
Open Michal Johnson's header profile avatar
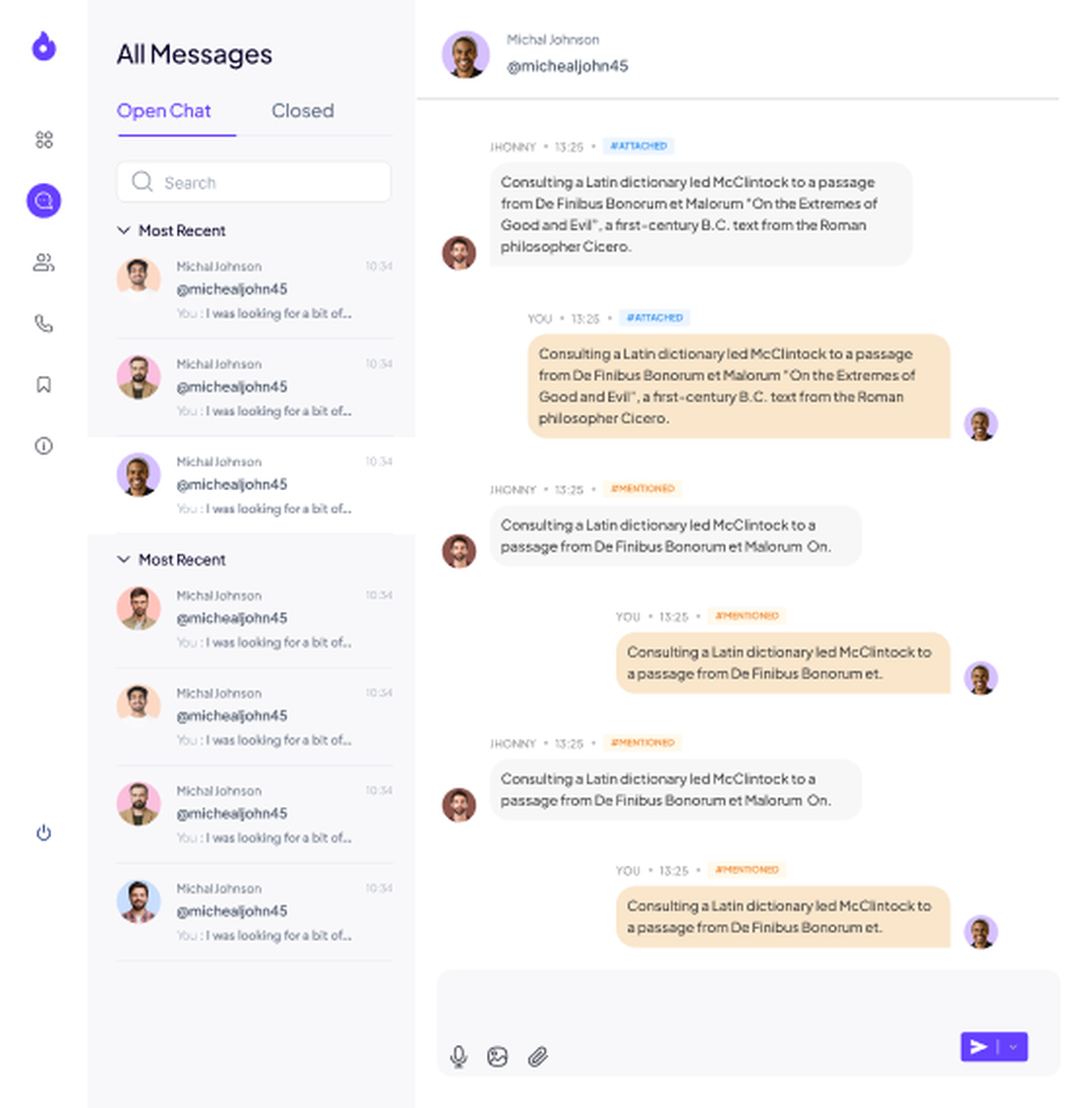click(465, 54)
